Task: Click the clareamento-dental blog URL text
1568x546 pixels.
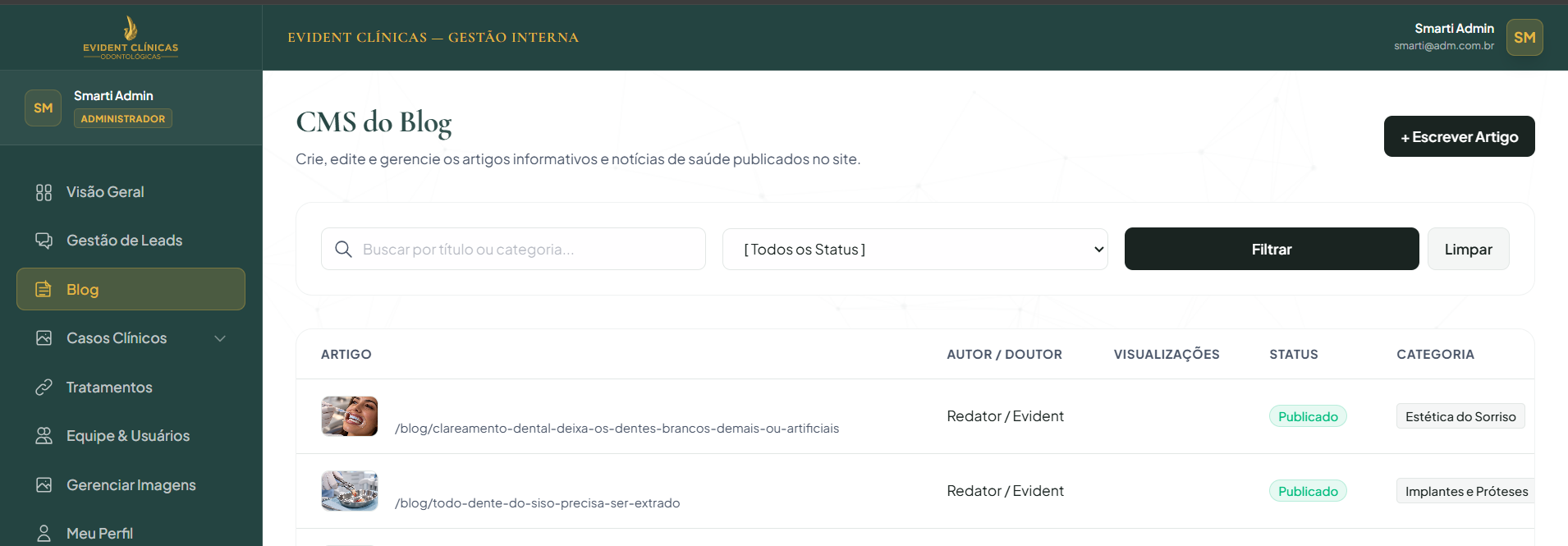Action: coord(617,429)
